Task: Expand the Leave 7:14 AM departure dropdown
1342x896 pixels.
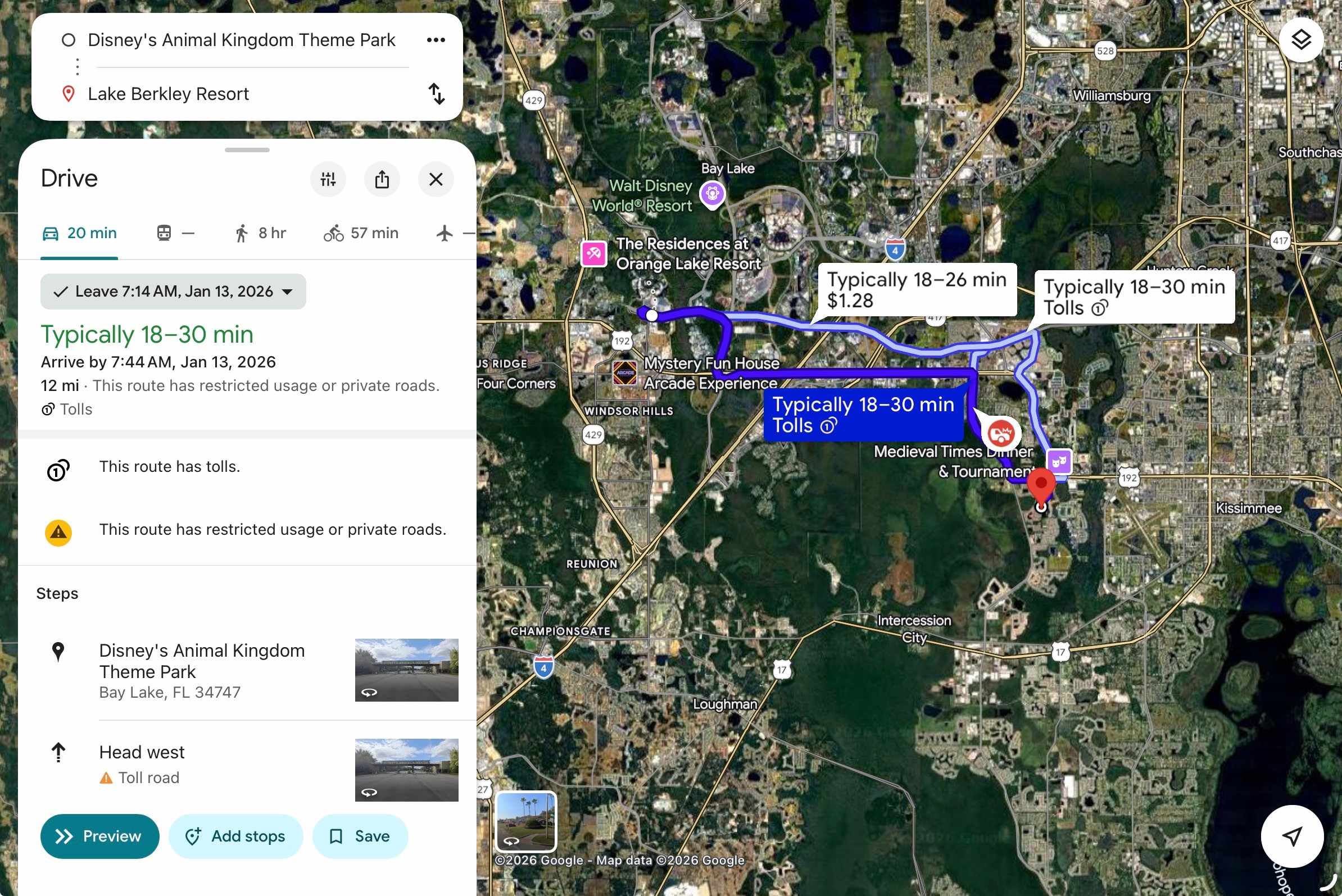Action: [x=173, y=292]
